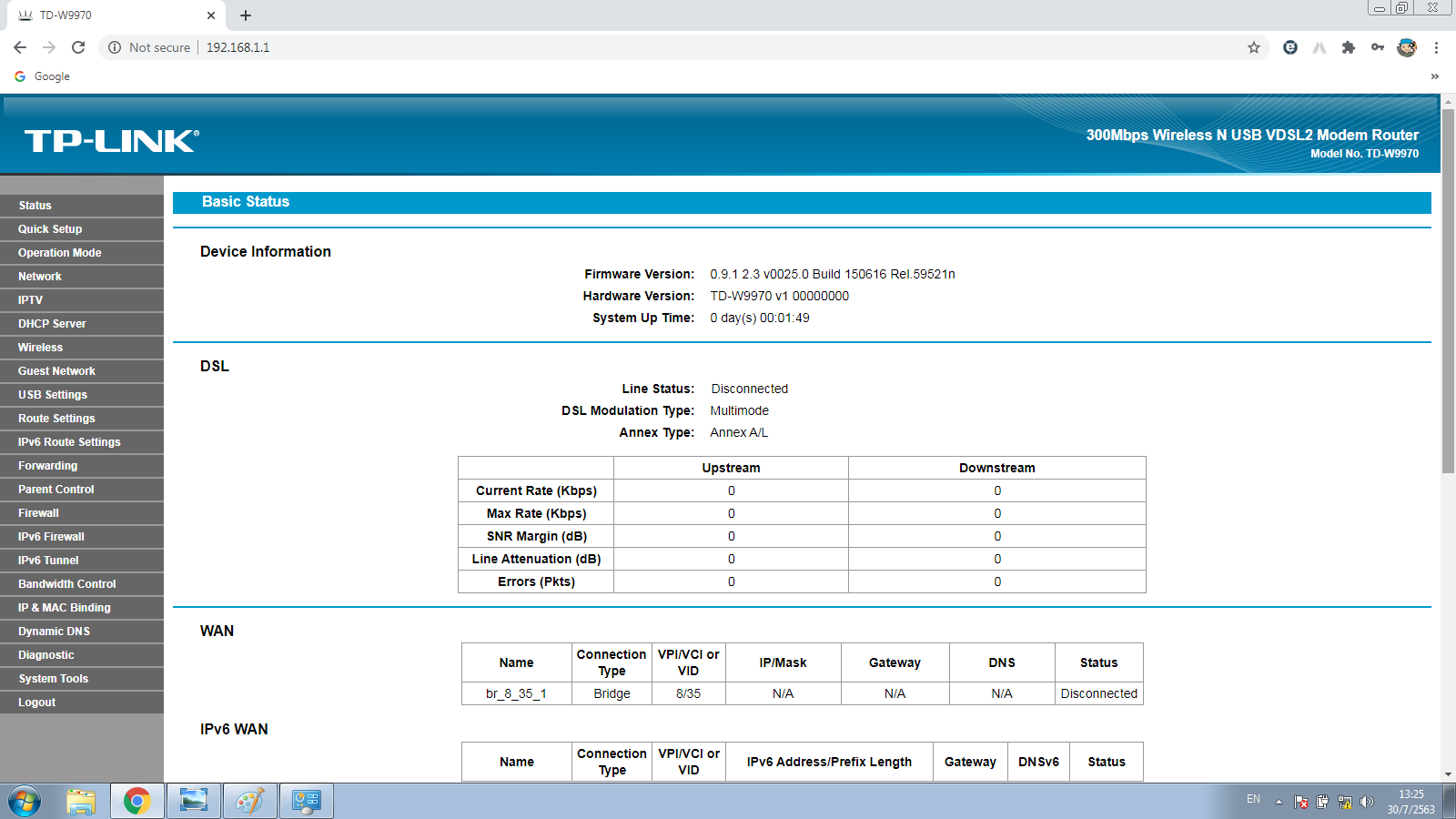1456x819 pixels.
Task: Click the browser forward arrow
Action: (49, 47)
